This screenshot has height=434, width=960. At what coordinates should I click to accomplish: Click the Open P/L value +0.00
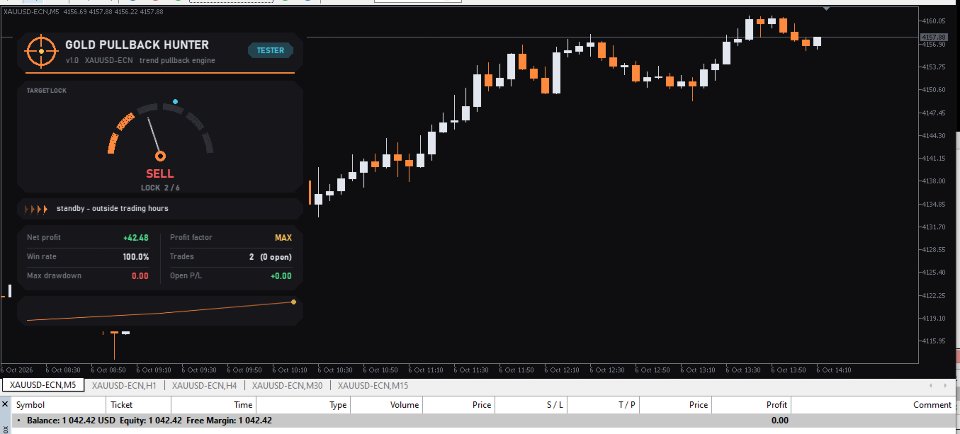tap(281, 276)
